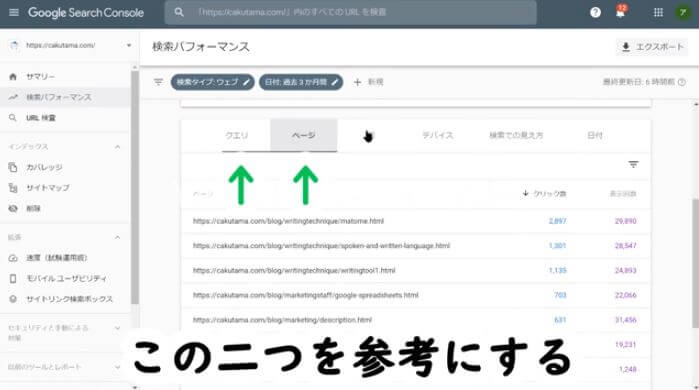Select the writingtool1.html page row
Image resolution: width=699 pixels, height=390 pixels.
(x=415, y=271)
